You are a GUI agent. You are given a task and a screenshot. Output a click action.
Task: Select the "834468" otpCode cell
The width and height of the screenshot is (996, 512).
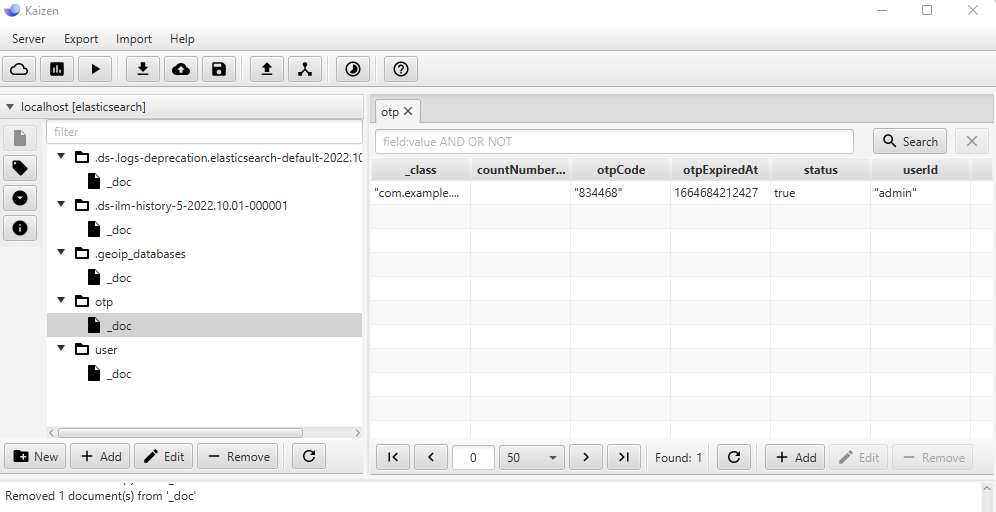pos(621,192)
